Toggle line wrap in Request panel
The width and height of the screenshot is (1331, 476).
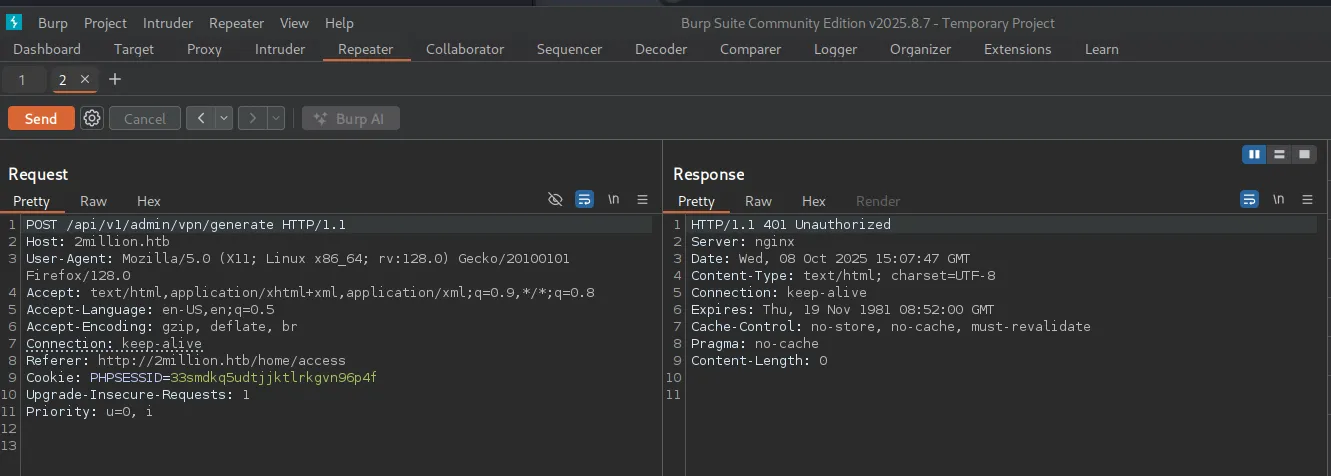click(585, 200)
